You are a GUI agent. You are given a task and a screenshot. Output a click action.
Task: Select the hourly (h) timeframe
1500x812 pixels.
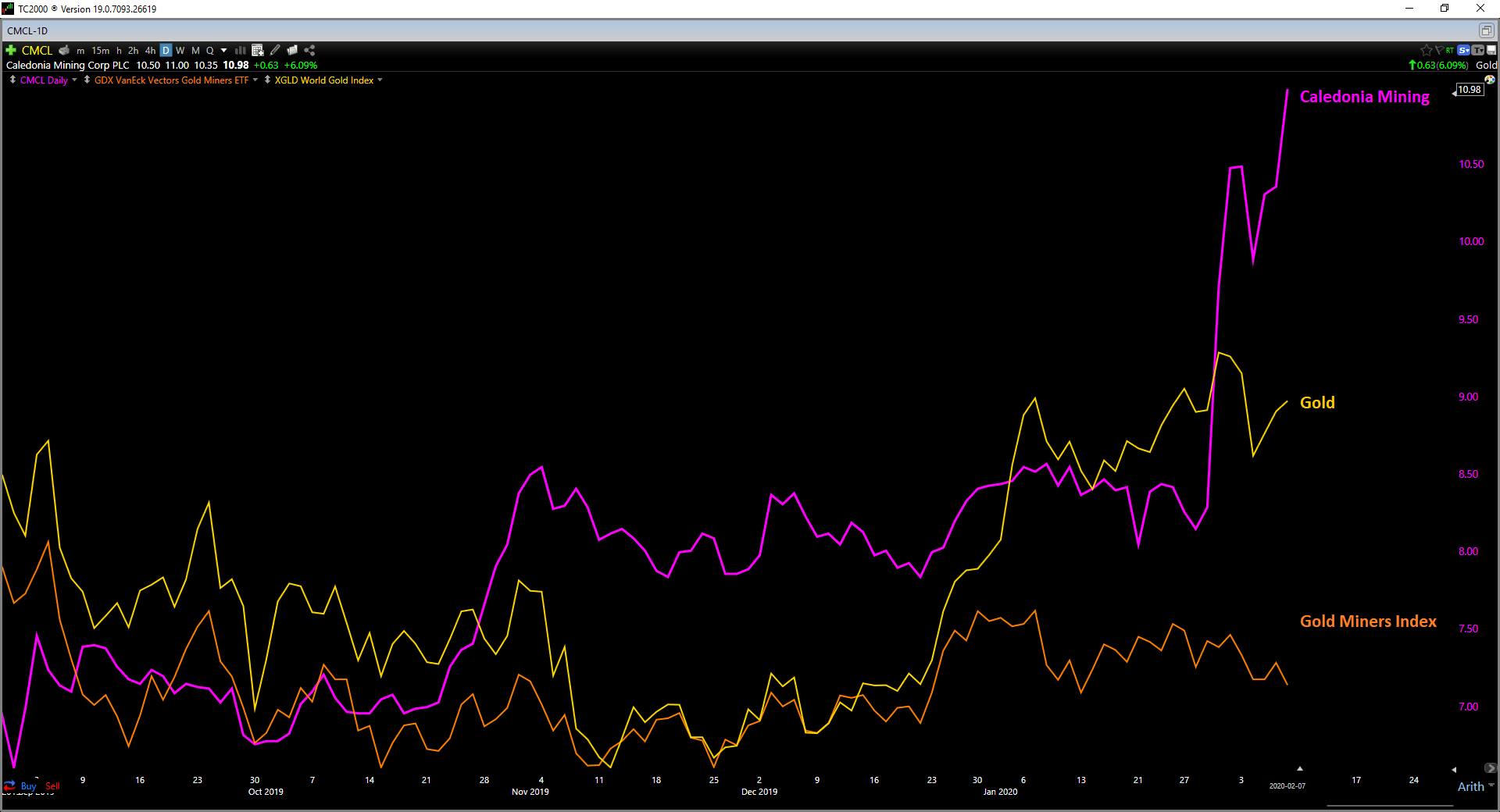pos(119,51)
